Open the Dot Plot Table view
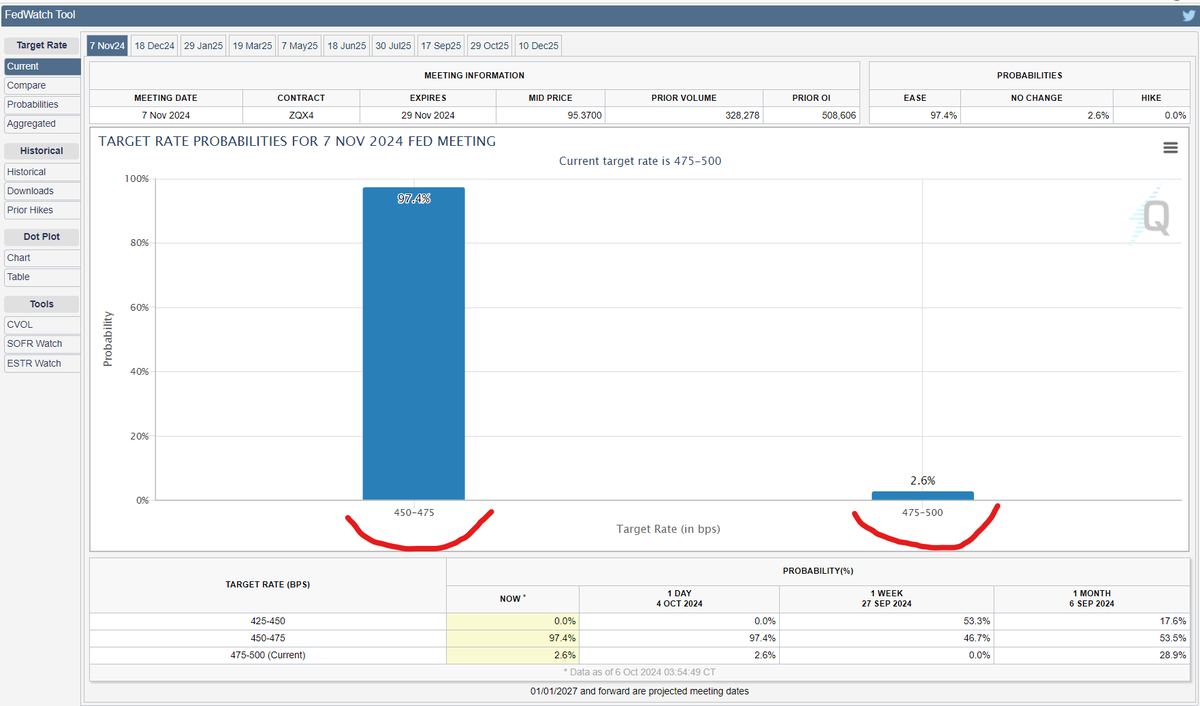 tap(42, 276)
